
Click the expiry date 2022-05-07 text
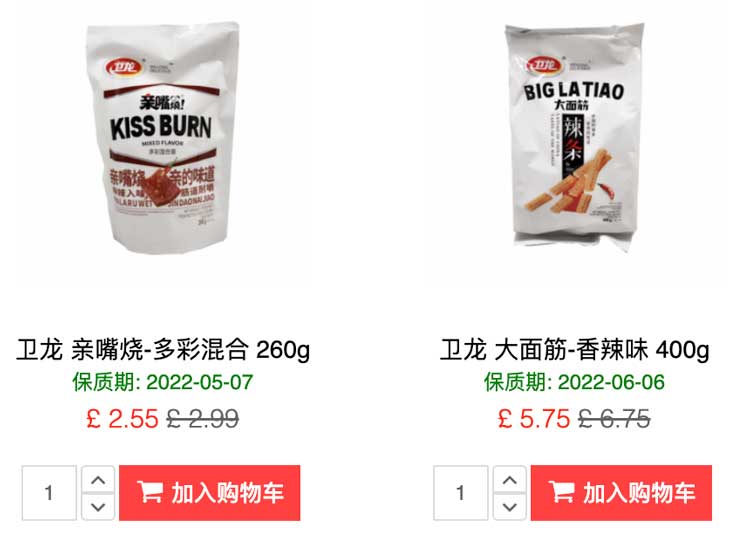click(199, 382)
